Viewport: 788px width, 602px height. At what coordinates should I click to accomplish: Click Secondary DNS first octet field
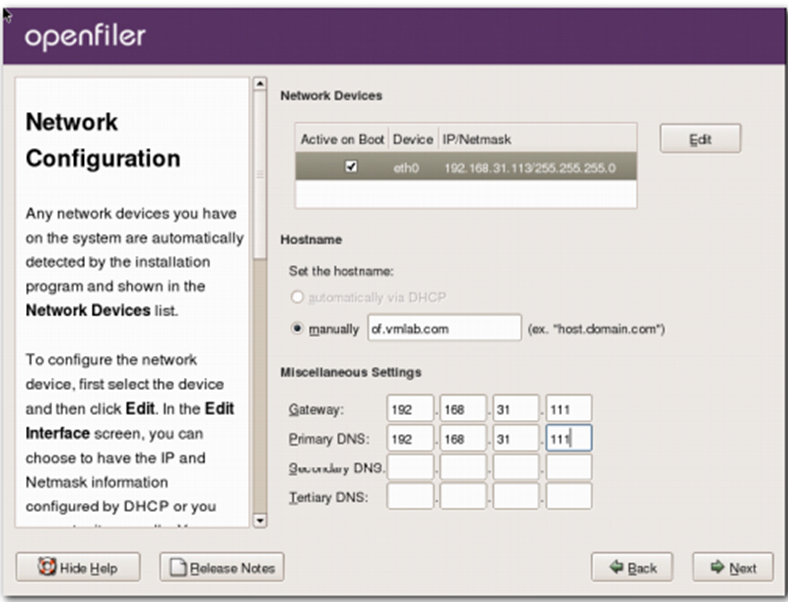pyautogui.click(x=410, y=467)
